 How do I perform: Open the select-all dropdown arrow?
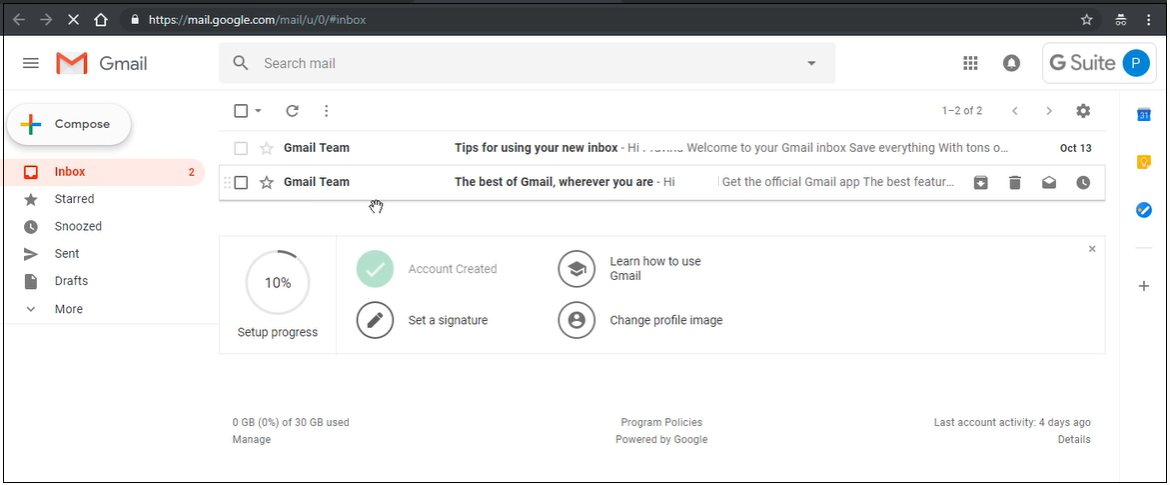[258, 111]
